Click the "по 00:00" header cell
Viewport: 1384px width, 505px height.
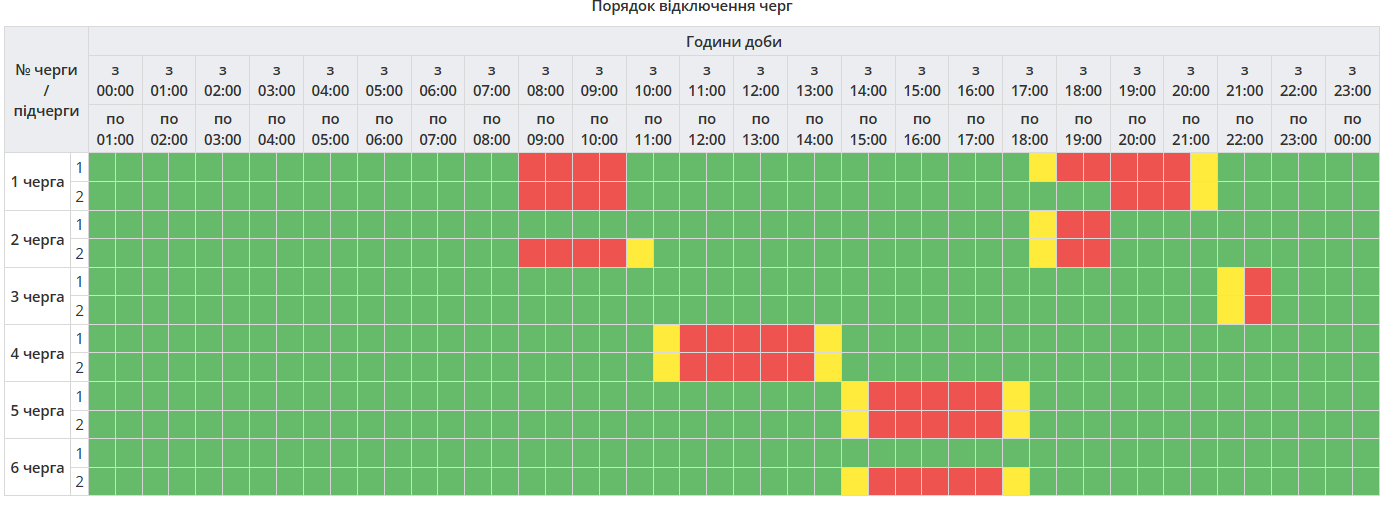pos(1352,129)
